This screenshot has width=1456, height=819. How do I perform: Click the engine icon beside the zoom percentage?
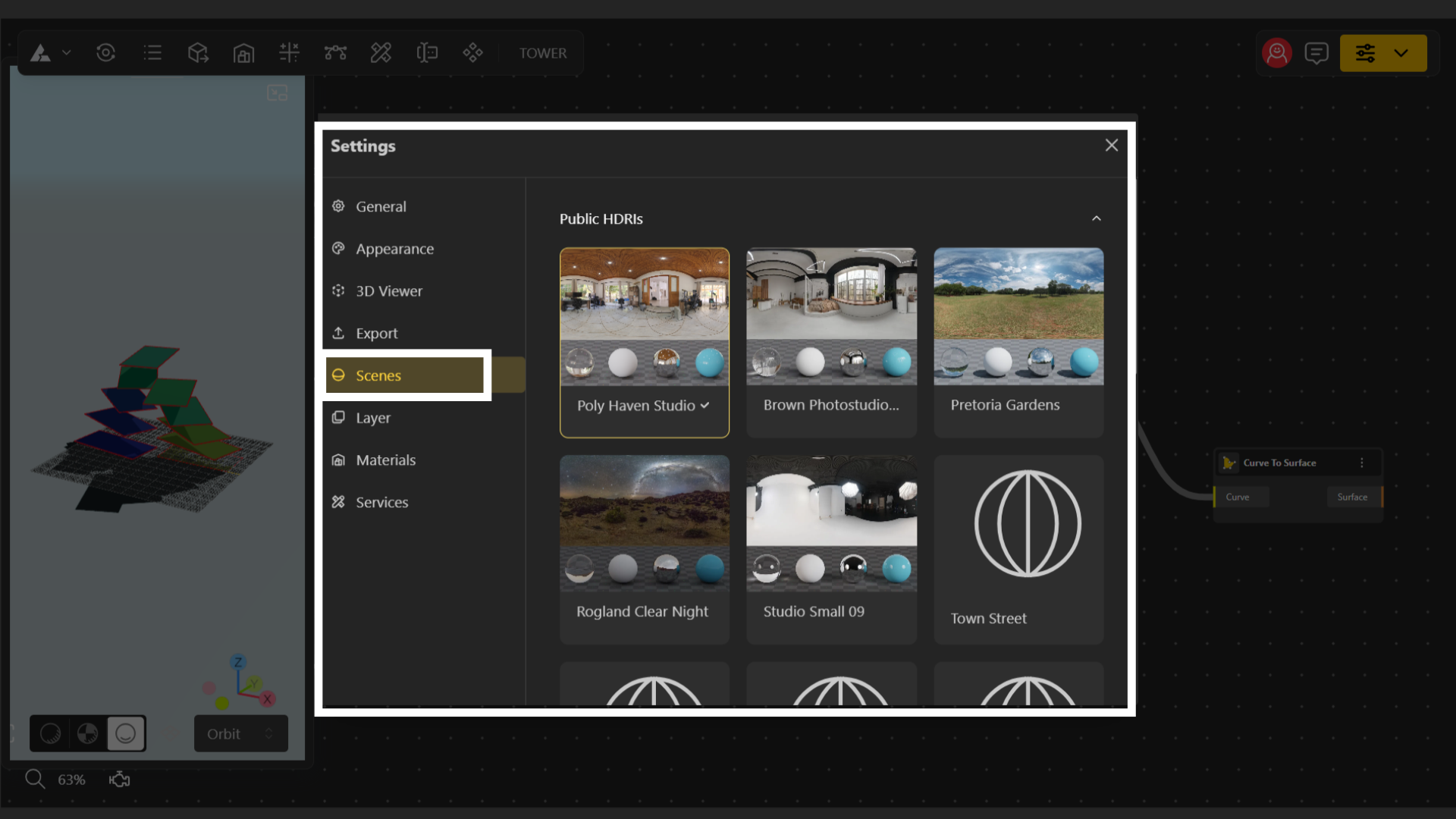pos(119,780)
